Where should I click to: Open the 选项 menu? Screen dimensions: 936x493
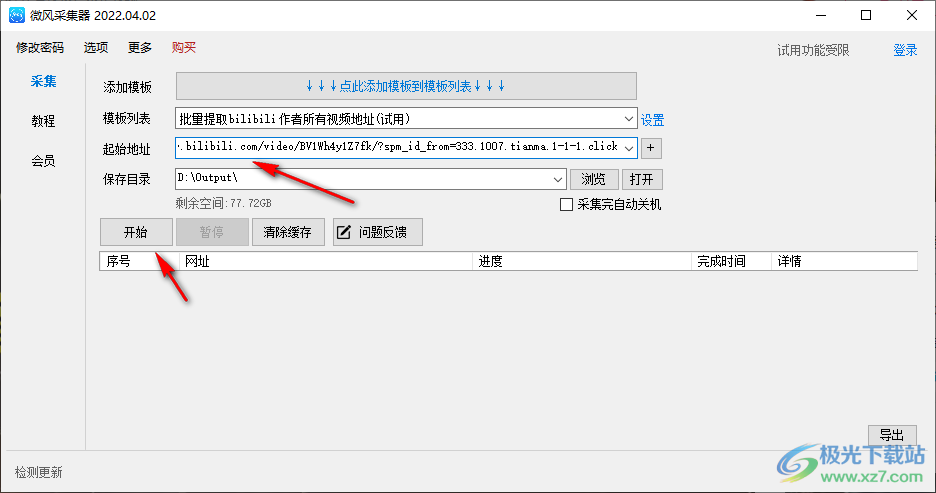point(96,48)
